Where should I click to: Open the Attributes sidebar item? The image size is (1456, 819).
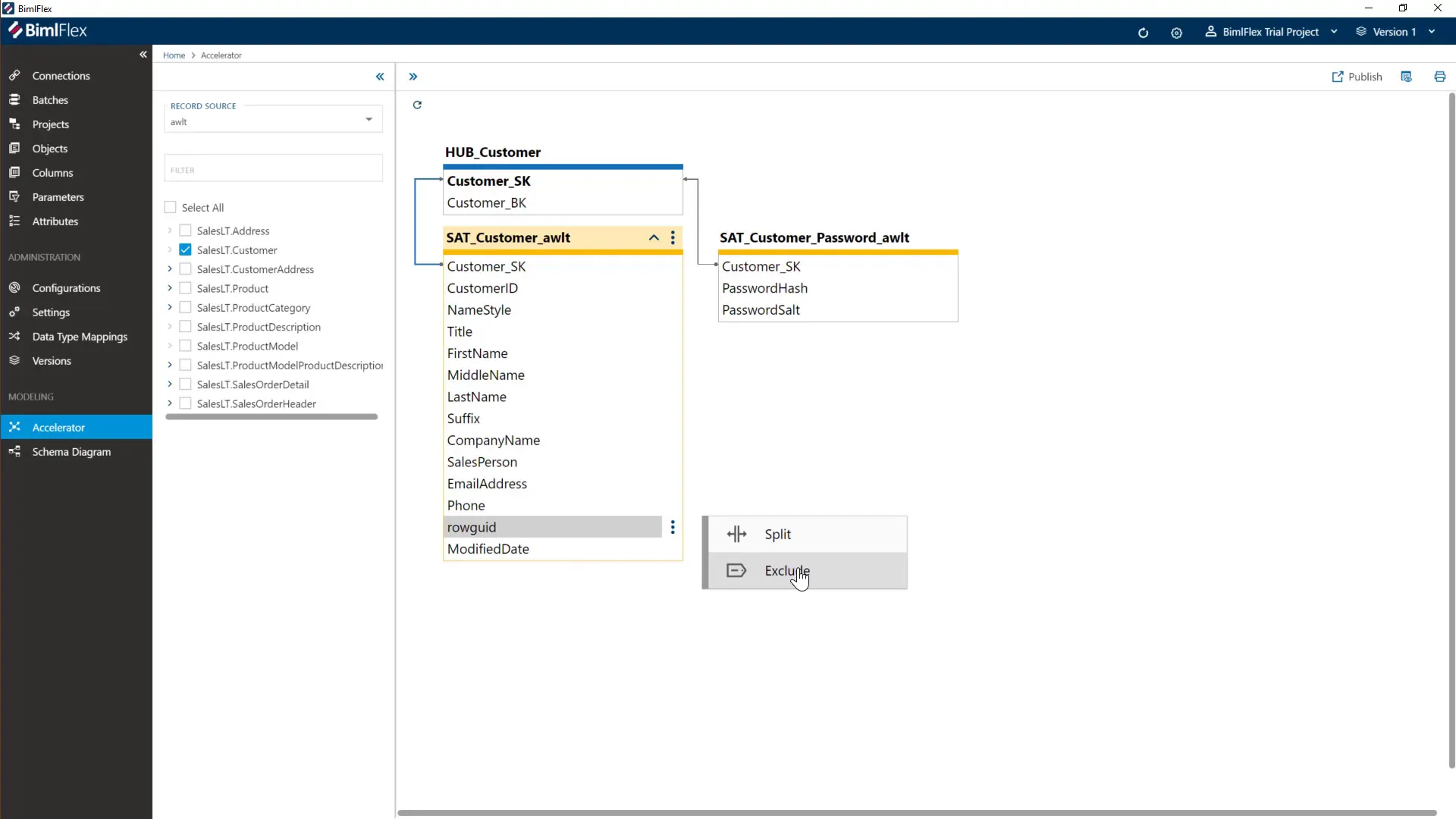coord(76,221)
